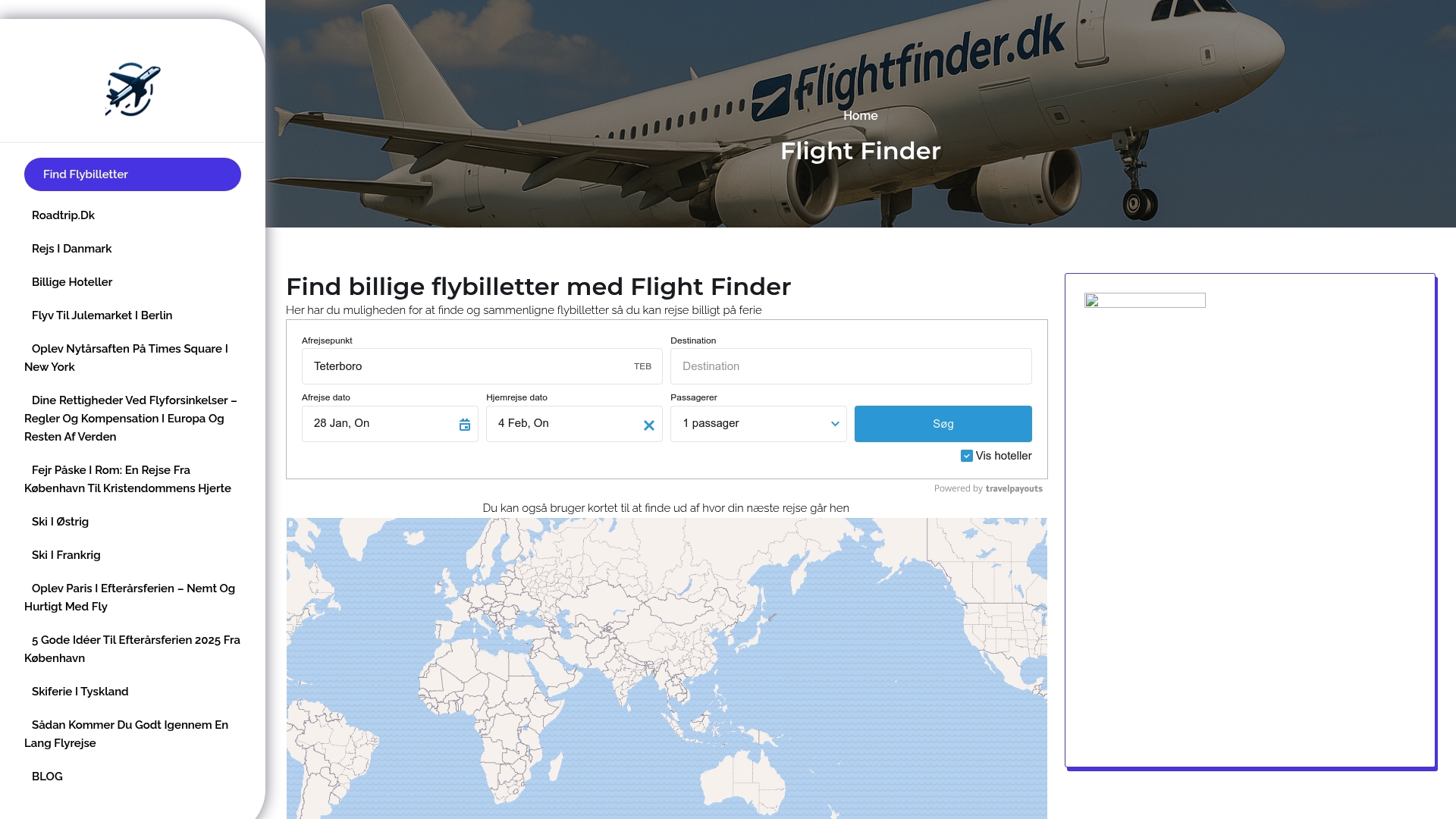1456x819 pixels.
Task: Follow the travelpayouts link
Action: tap(1014, 489)
